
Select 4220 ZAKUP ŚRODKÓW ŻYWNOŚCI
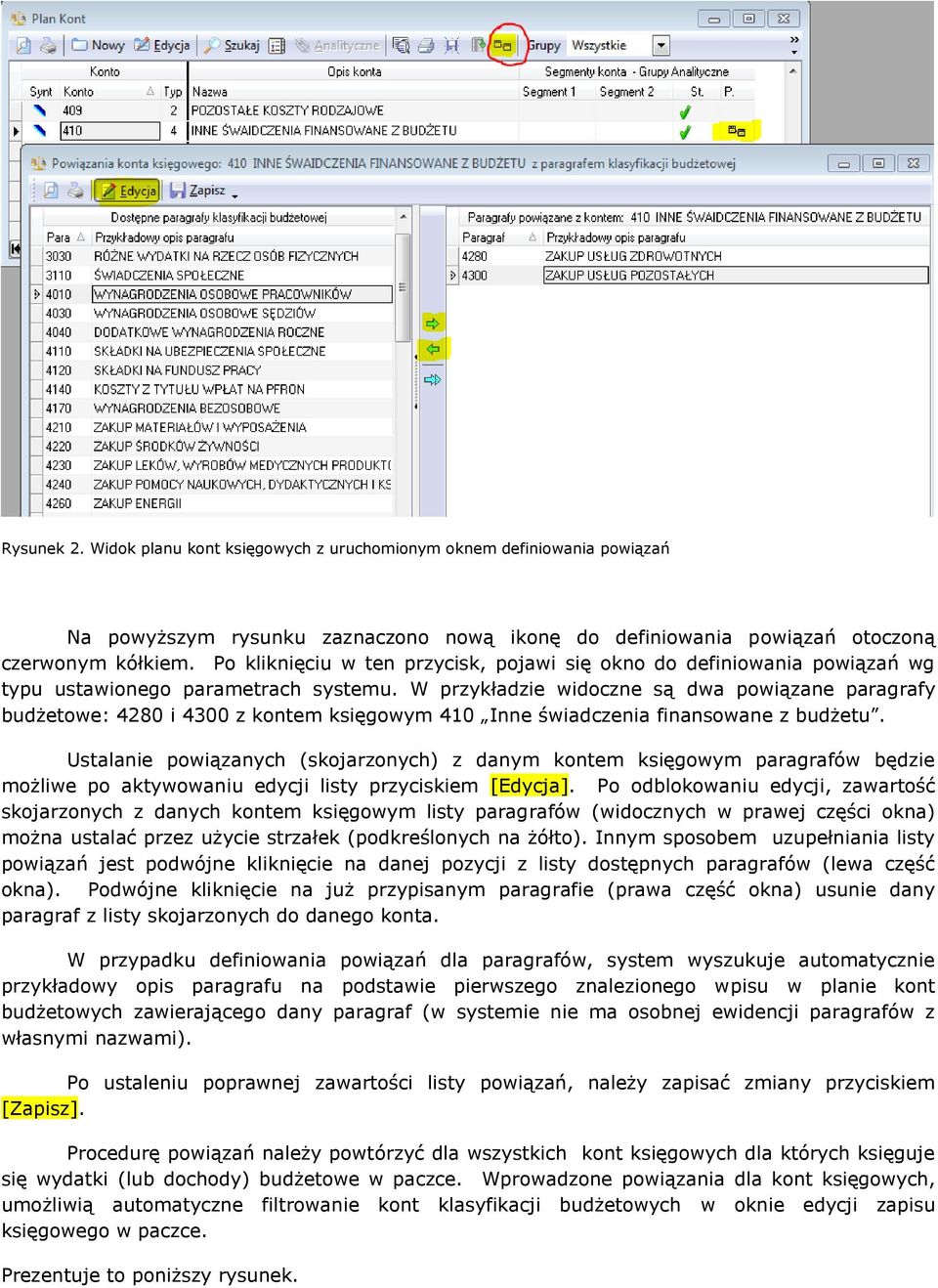click(218, 447)
